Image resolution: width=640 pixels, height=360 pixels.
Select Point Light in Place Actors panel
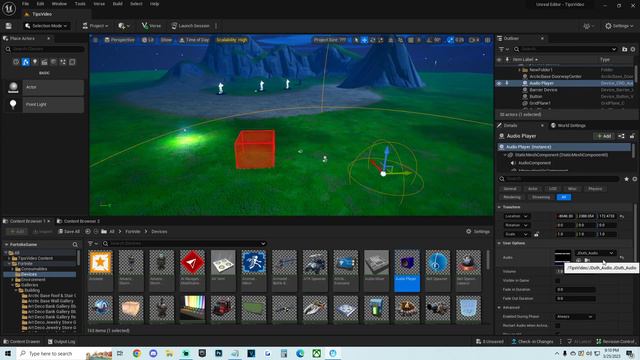pyautogui.click(x=45, y=104)
